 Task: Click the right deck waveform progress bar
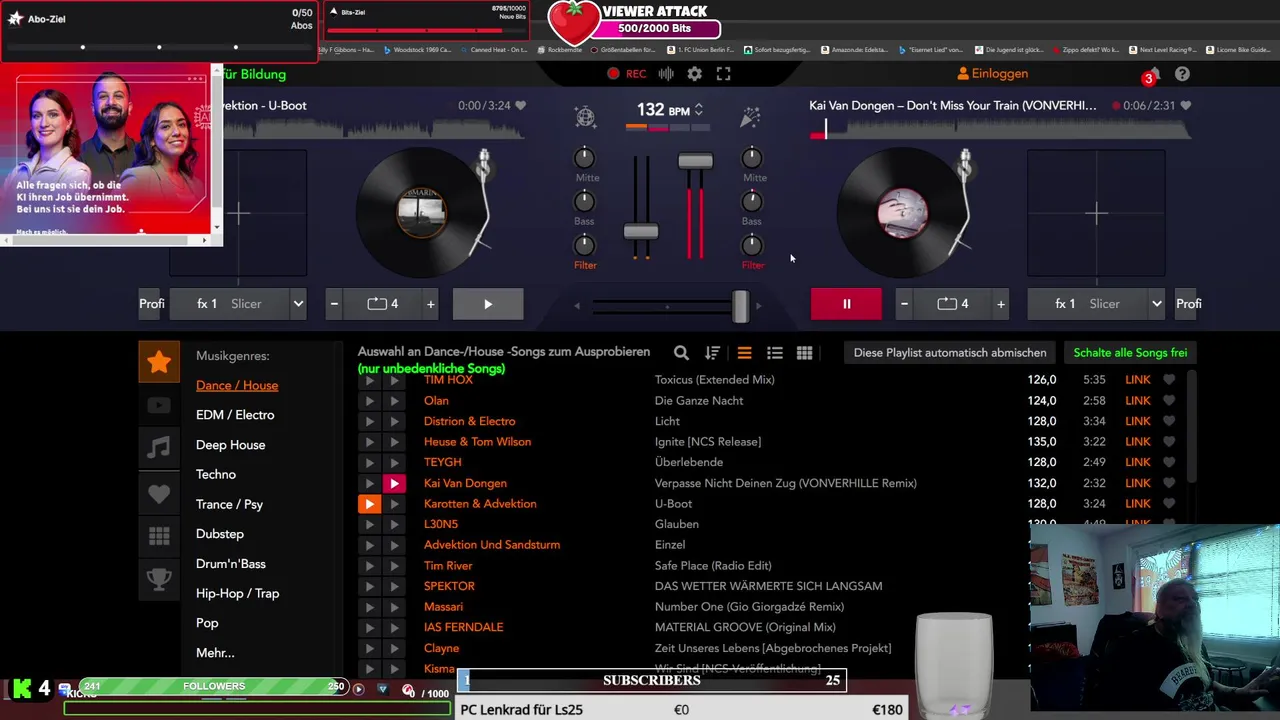click(1000, 129)
